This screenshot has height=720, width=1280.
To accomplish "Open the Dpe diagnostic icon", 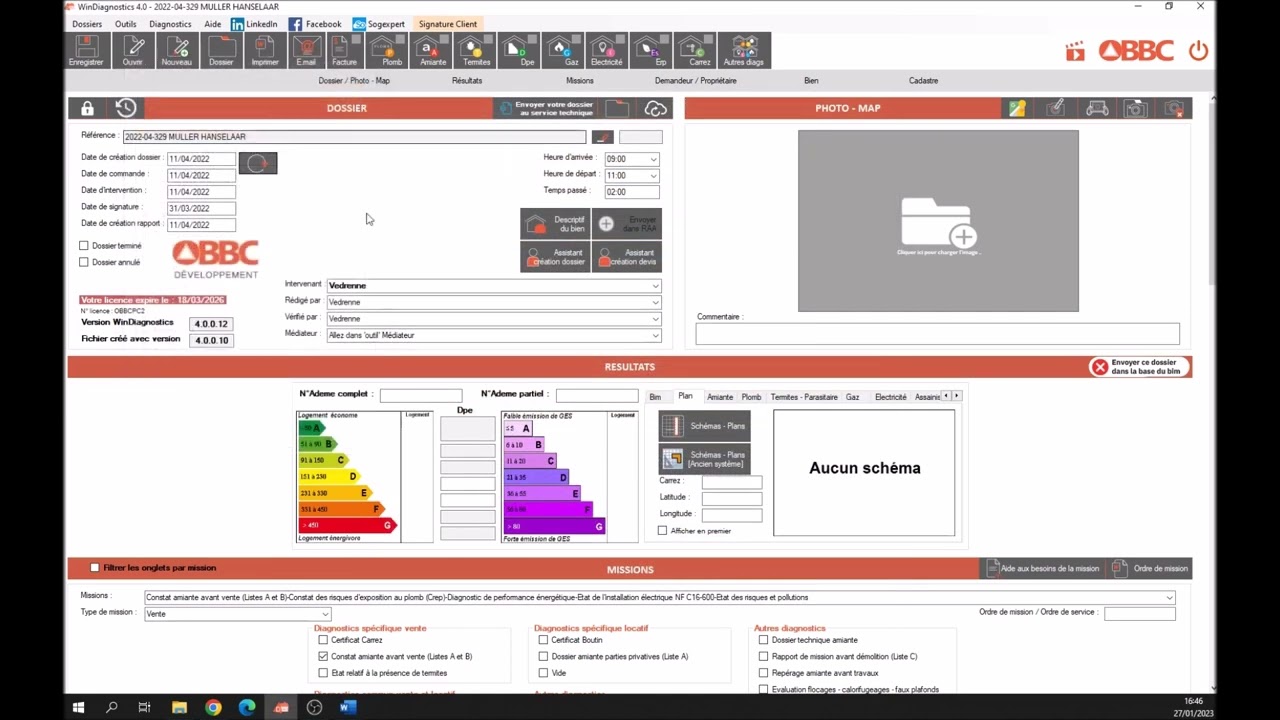I will click(523, 50).
